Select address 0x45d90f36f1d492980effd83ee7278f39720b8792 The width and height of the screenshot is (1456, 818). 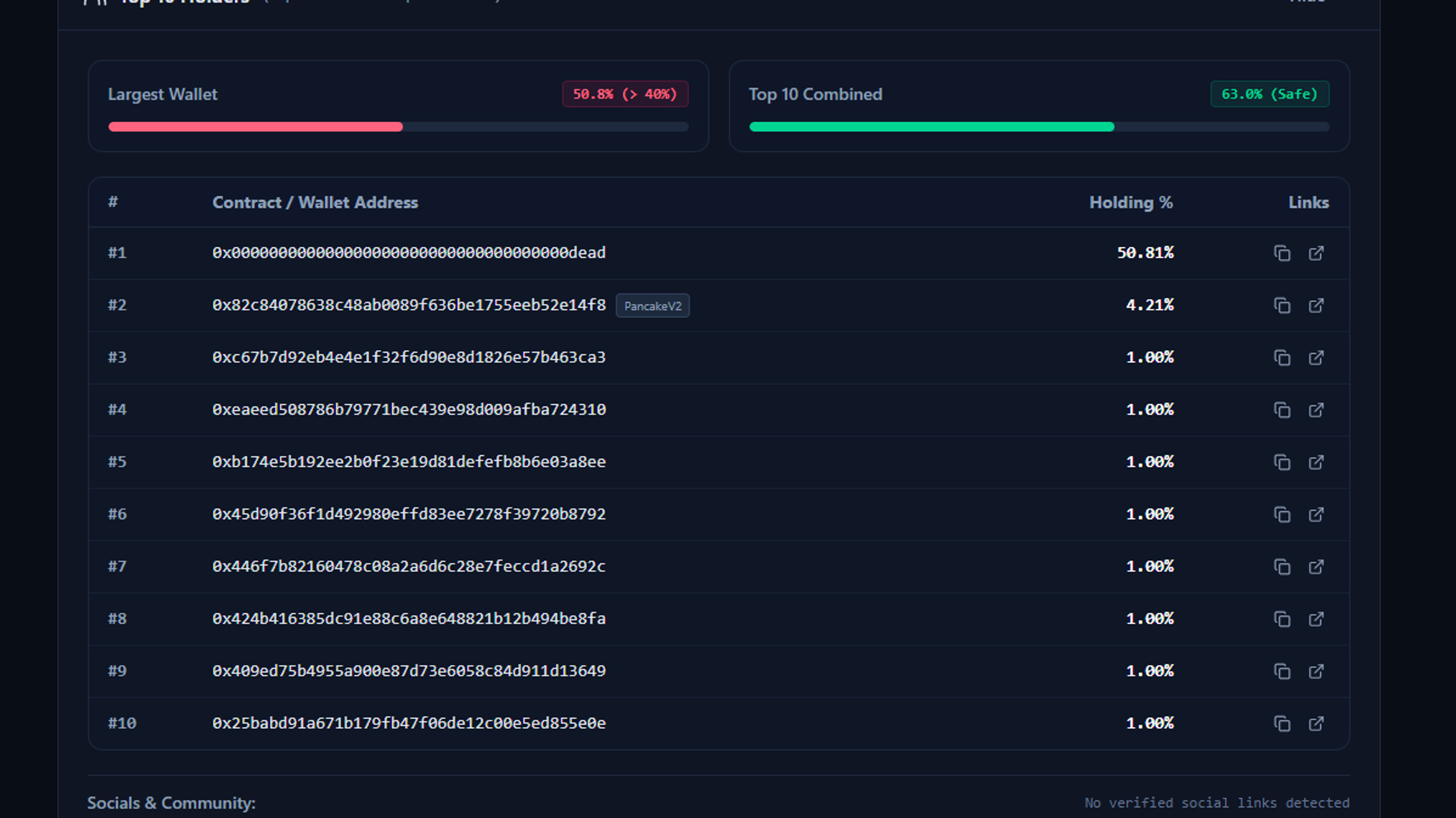point(409,514)
